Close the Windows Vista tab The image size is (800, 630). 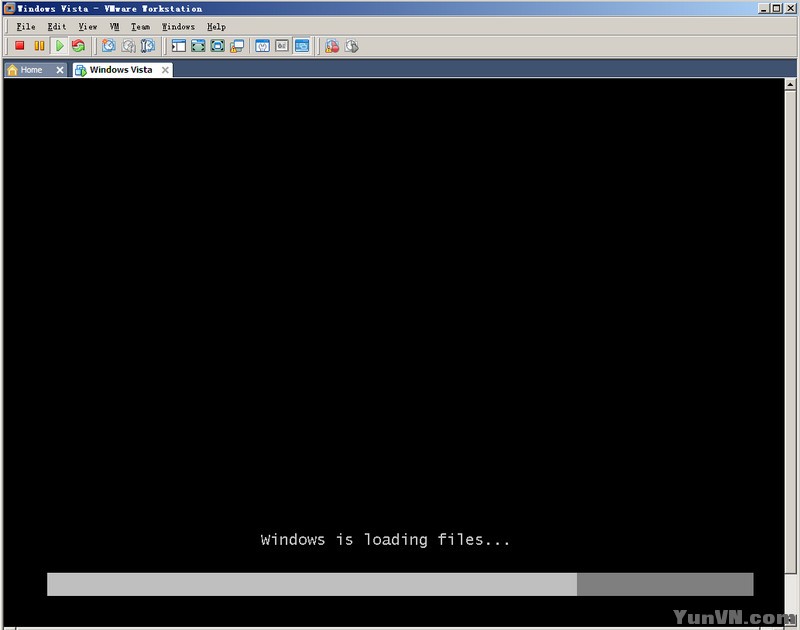tap(165, 70)
